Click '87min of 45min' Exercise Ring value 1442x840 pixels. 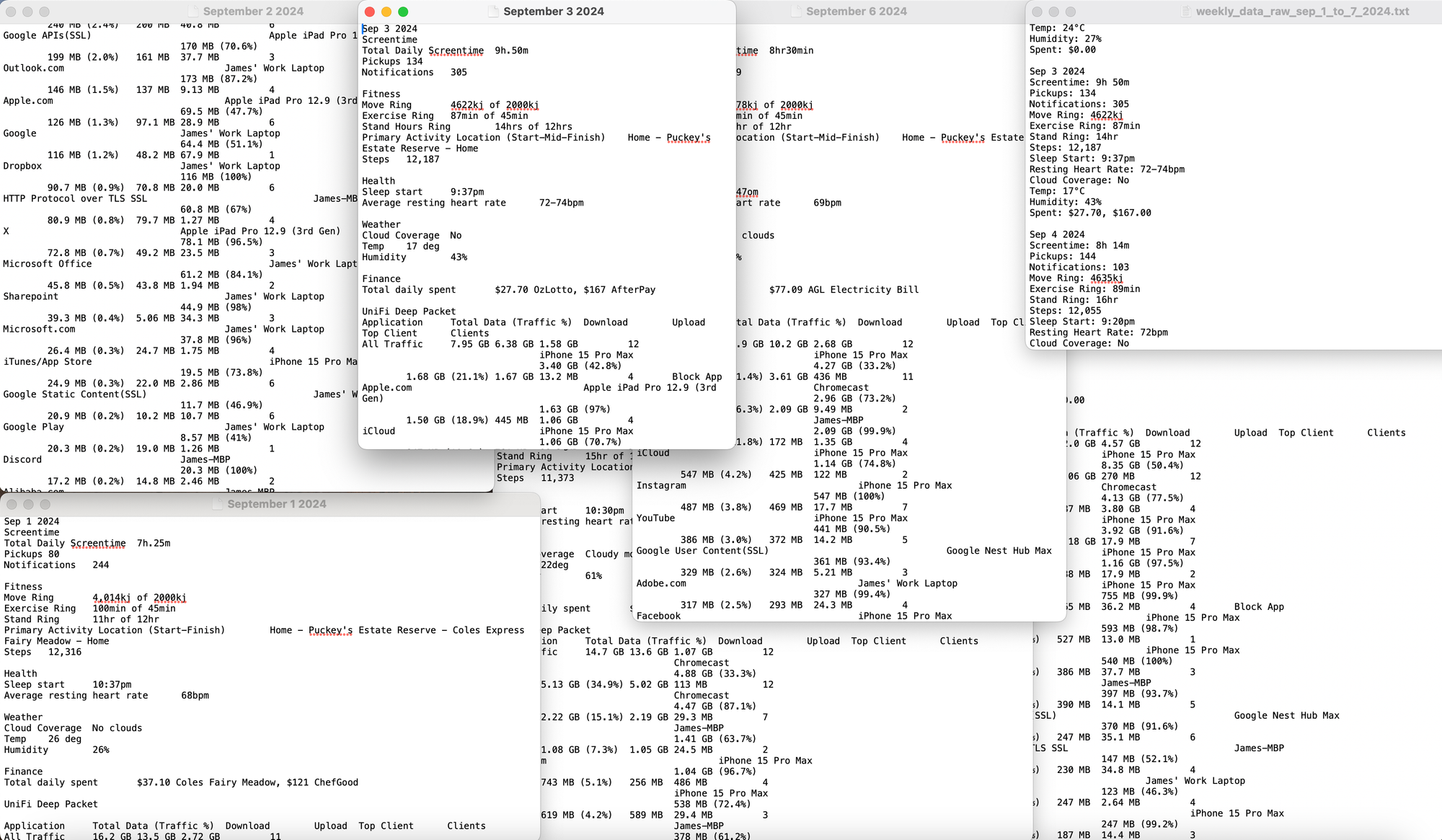(490, 116)
